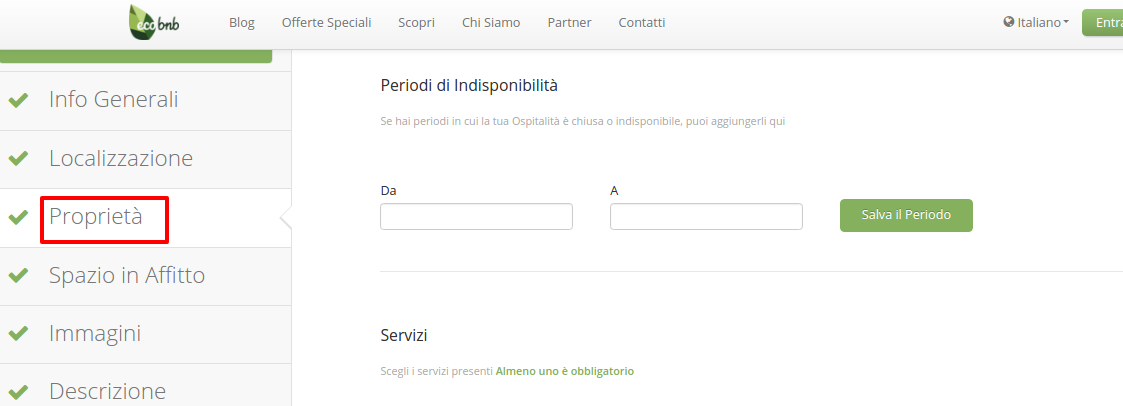
Task: Click the ecobnb leaf logo
Action: [155, 22]
